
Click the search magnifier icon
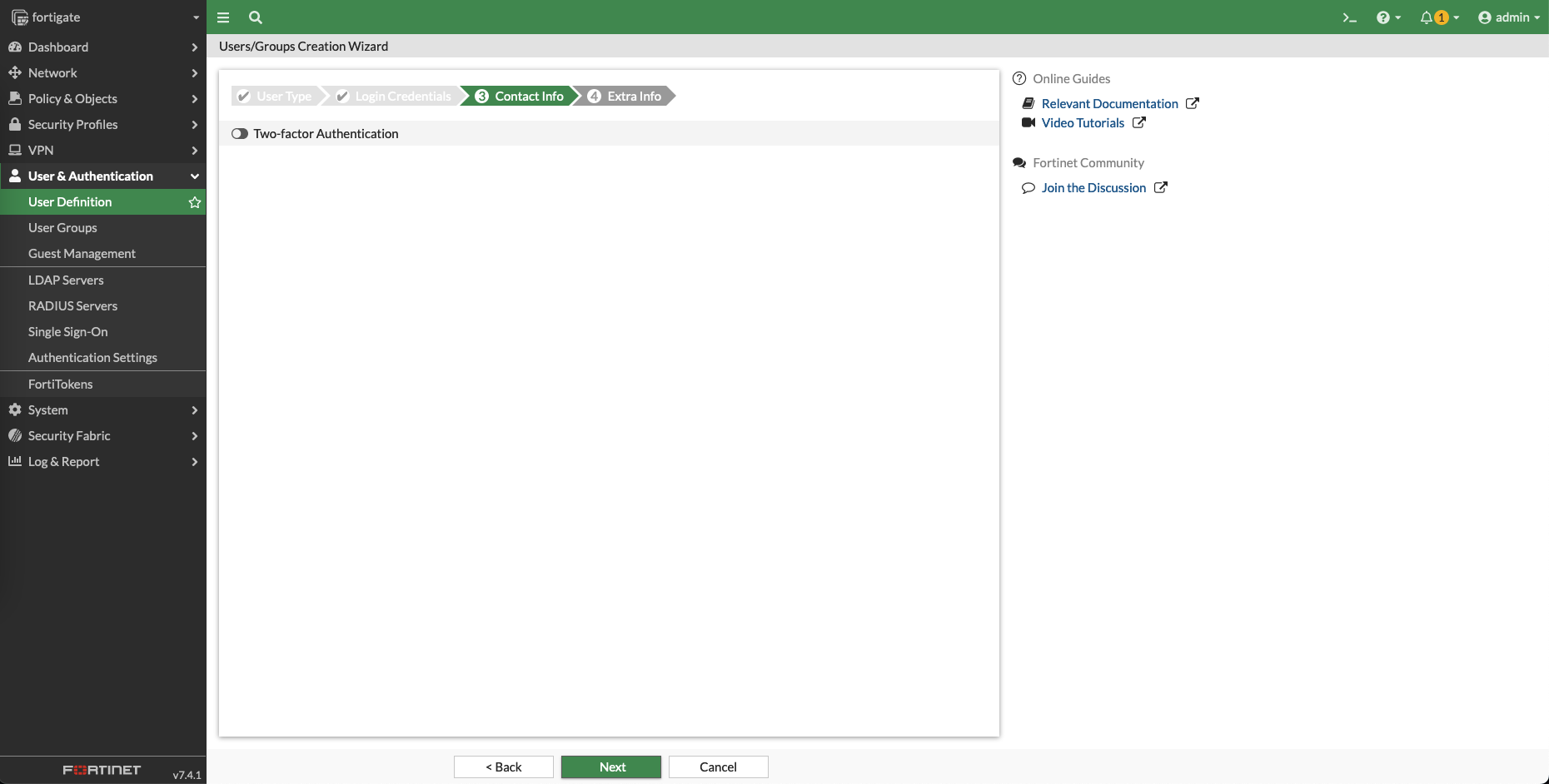pos(256,17)
